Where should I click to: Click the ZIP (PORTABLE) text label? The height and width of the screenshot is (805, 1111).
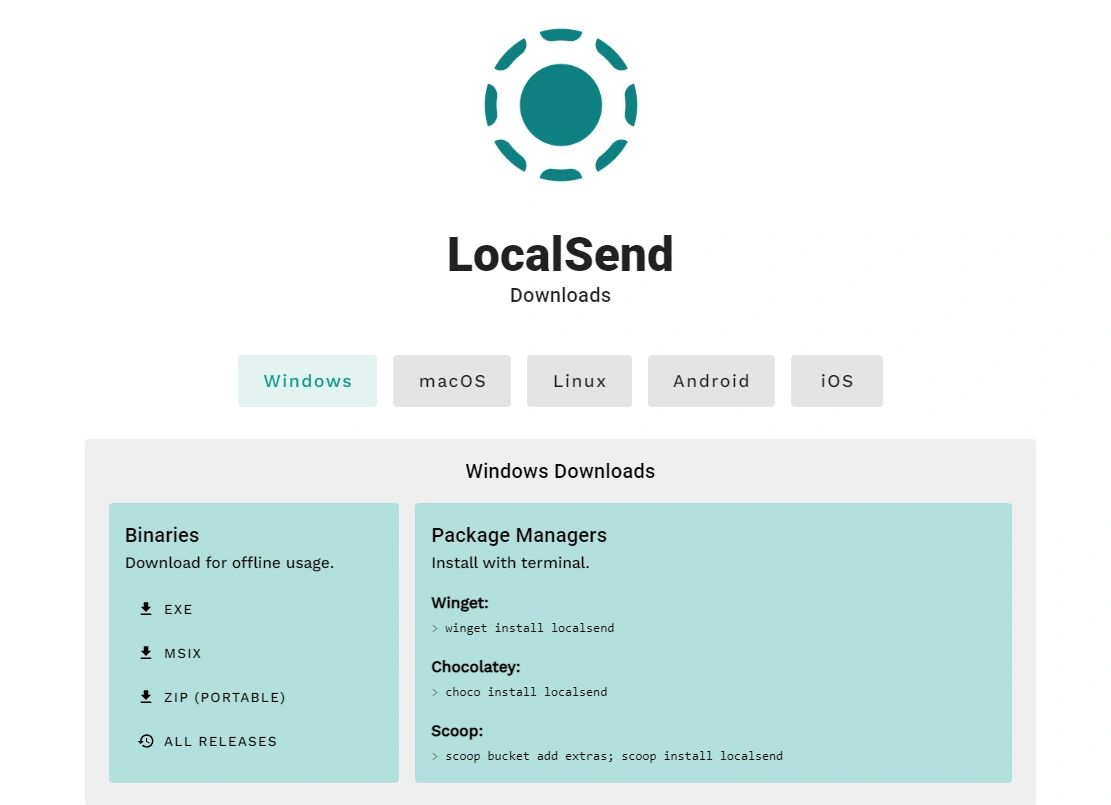[x=225, y=697]
